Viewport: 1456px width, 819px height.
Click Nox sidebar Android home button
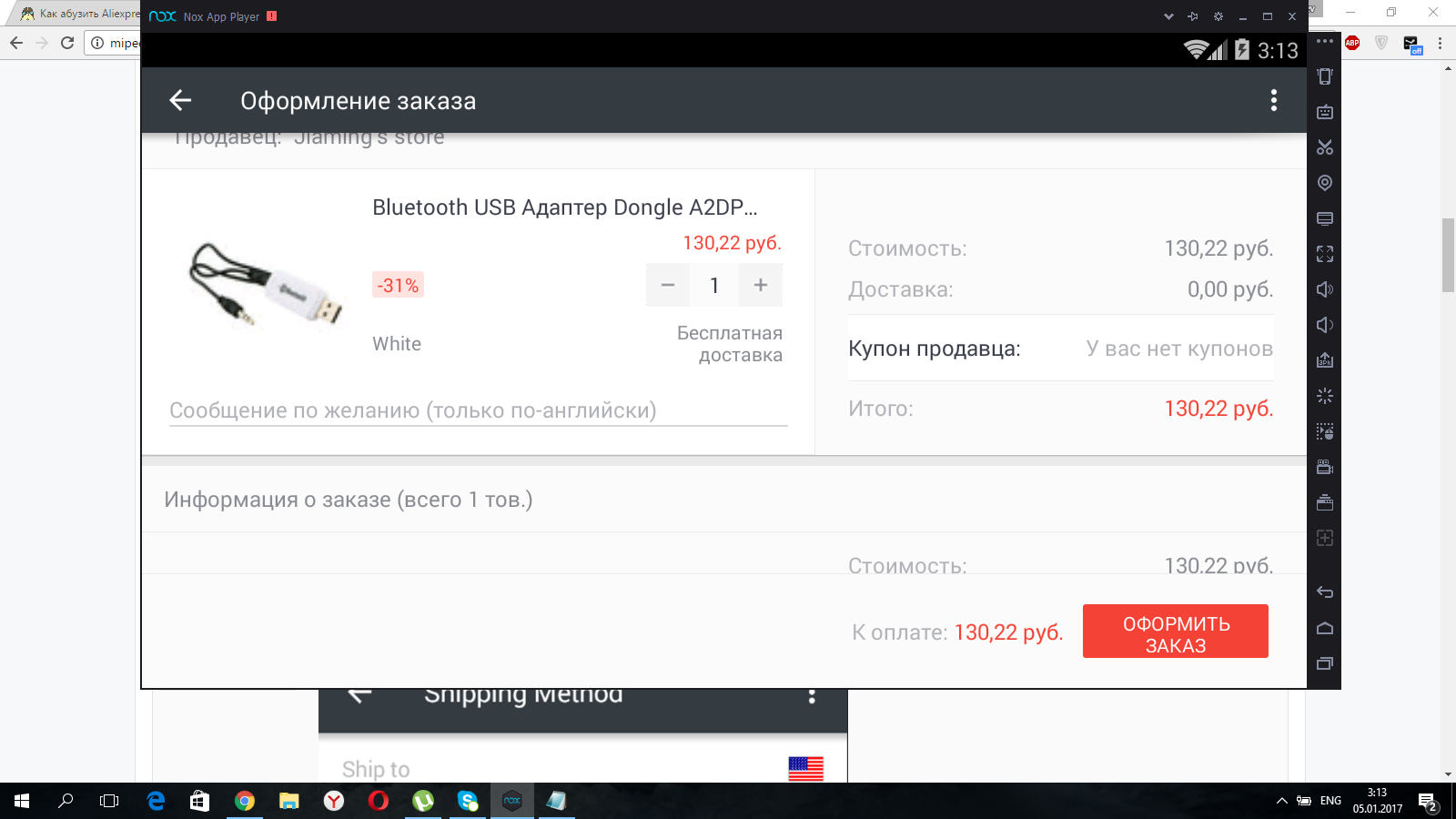point(1325,628)
